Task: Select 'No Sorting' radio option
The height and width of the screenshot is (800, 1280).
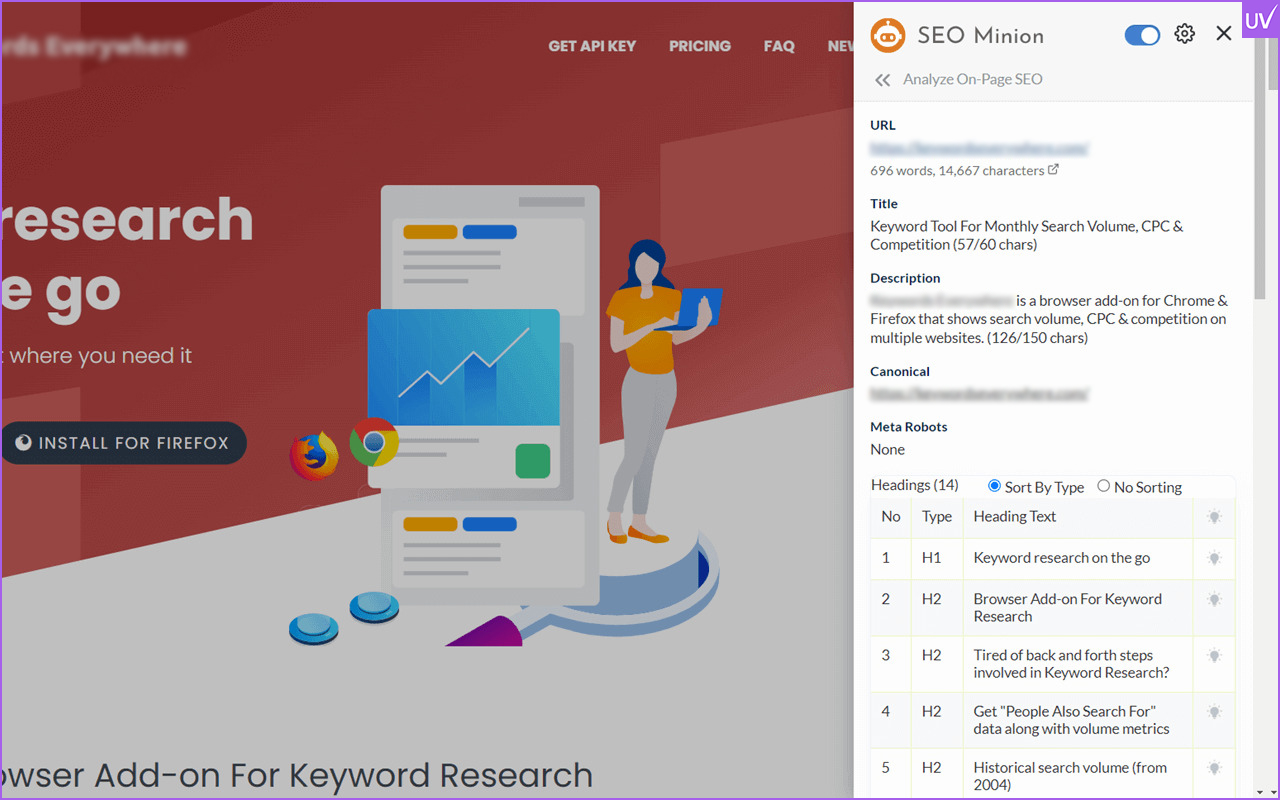Action: point(1104,486)
